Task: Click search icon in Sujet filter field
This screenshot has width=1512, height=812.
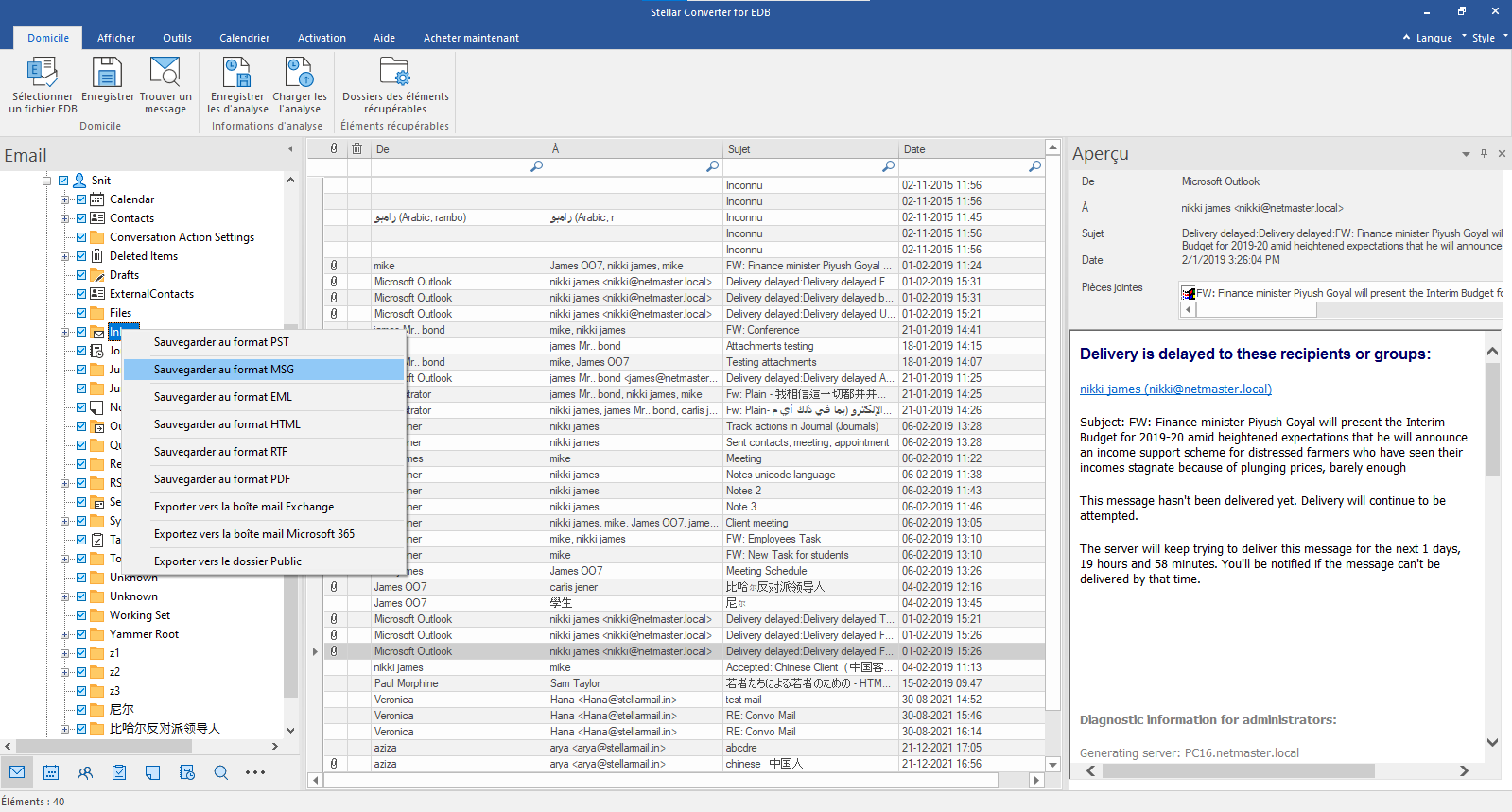Action: 888,166
